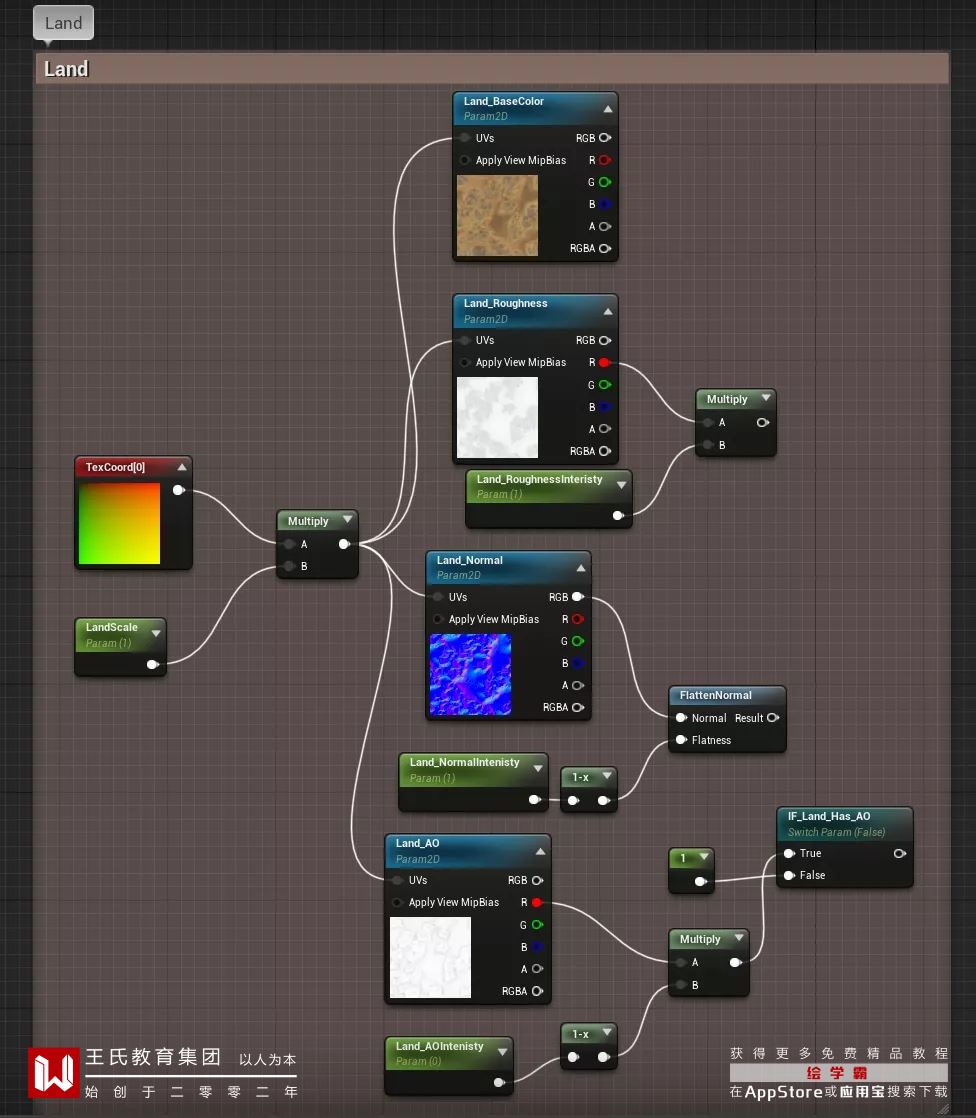Select the Land_Normal texture thumbnail
This screenshot has width=976, height=1118.
pos(470,675)
